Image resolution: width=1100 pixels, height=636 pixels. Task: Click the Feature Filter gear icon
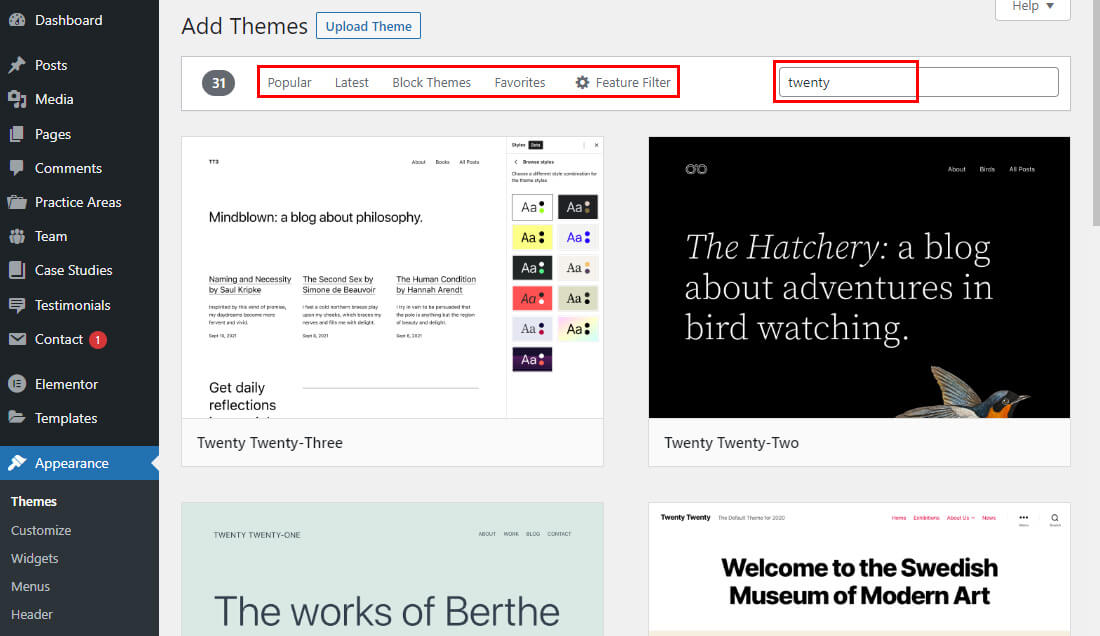582,82
